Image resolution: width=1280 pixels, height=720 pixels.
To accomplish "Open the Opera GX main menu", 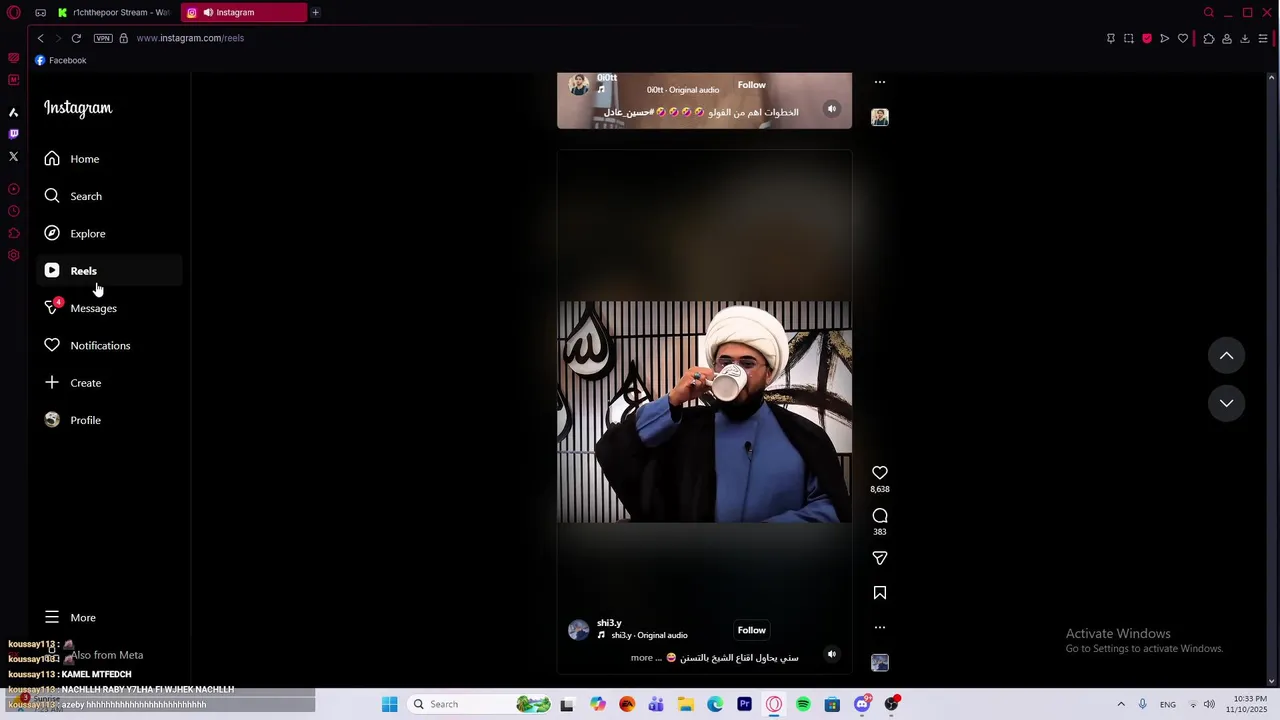I will point(14,13).
